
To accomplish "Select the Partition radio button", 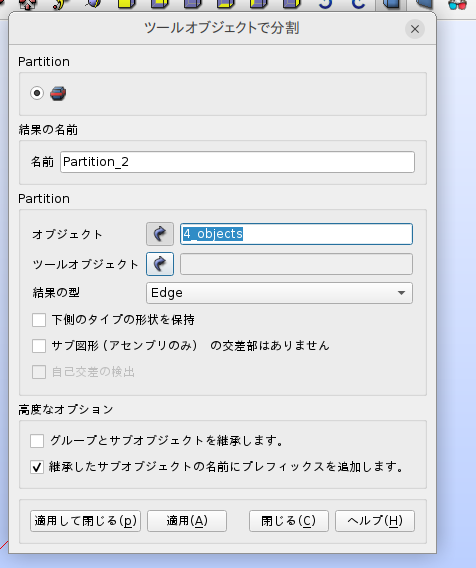I will pyautogui.click(x=37, y=93).
